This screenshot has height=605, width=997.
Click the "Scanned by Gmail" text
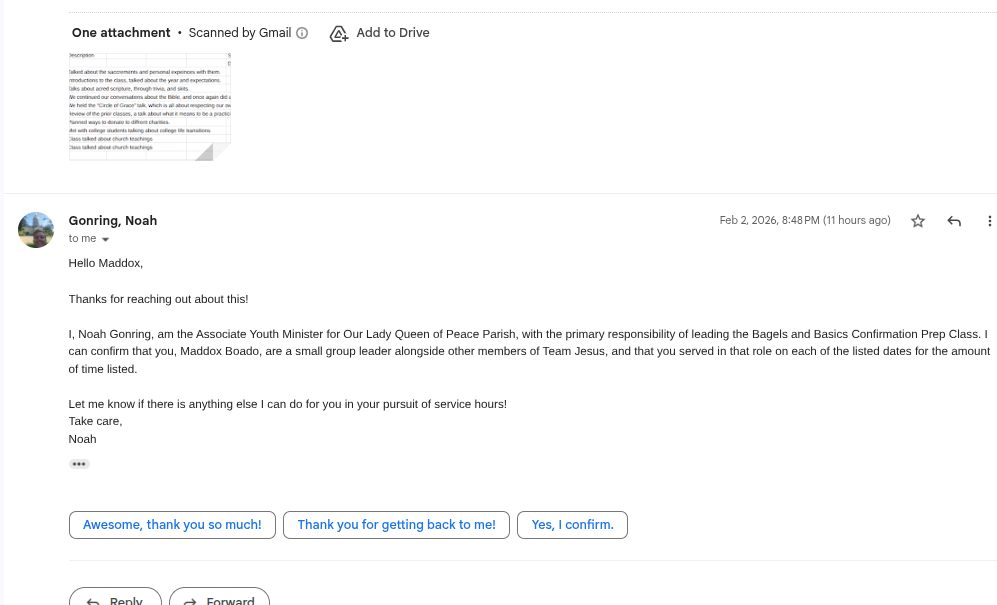(240, 33)
